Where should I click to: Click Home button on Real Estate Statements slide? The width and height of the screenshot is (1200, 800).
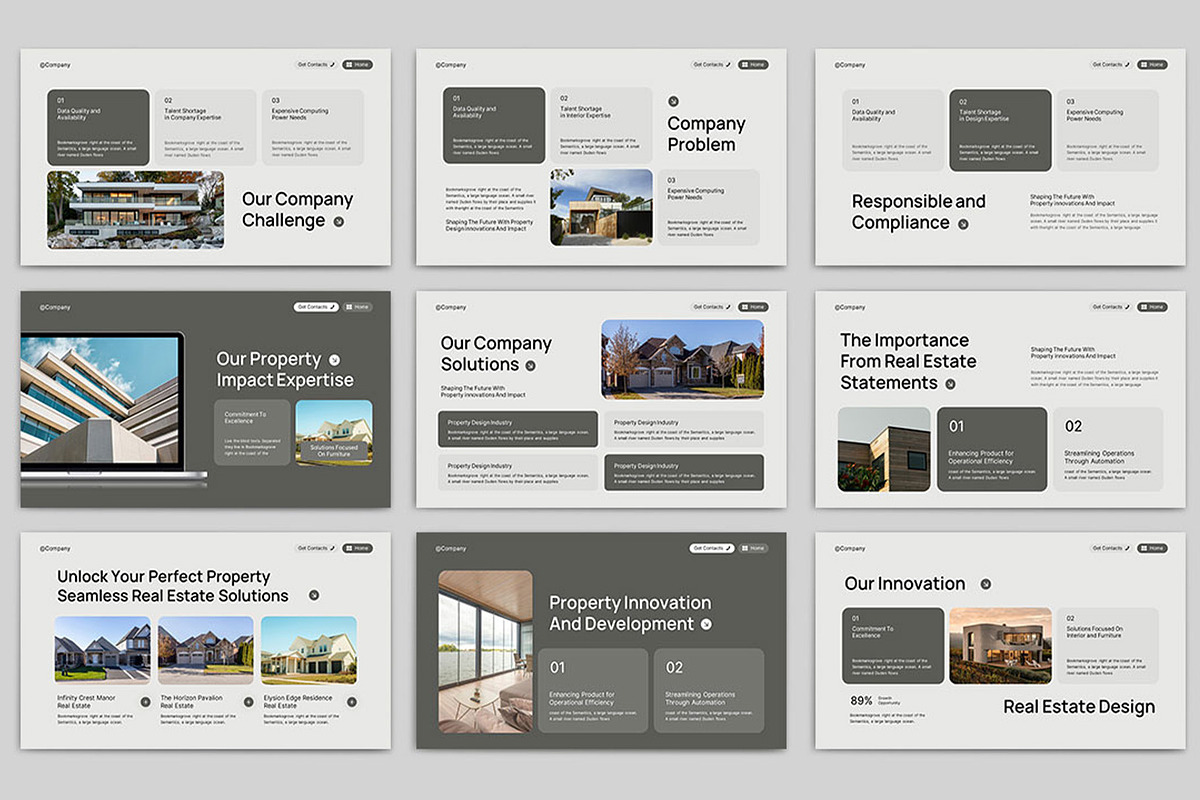pos(1152,307)
